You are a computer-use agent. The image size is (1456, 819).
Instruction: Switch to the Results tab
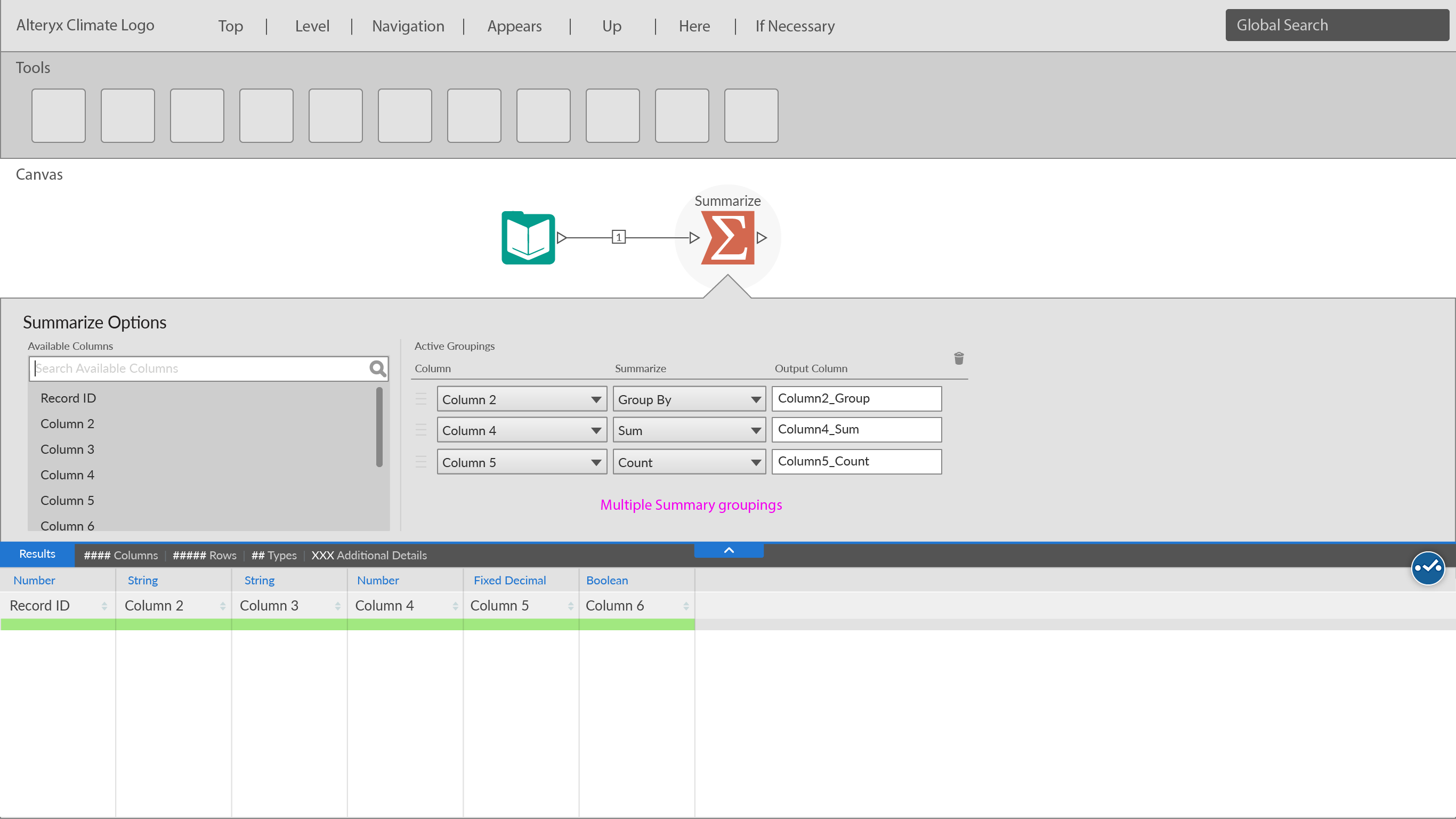click(37, 555)
